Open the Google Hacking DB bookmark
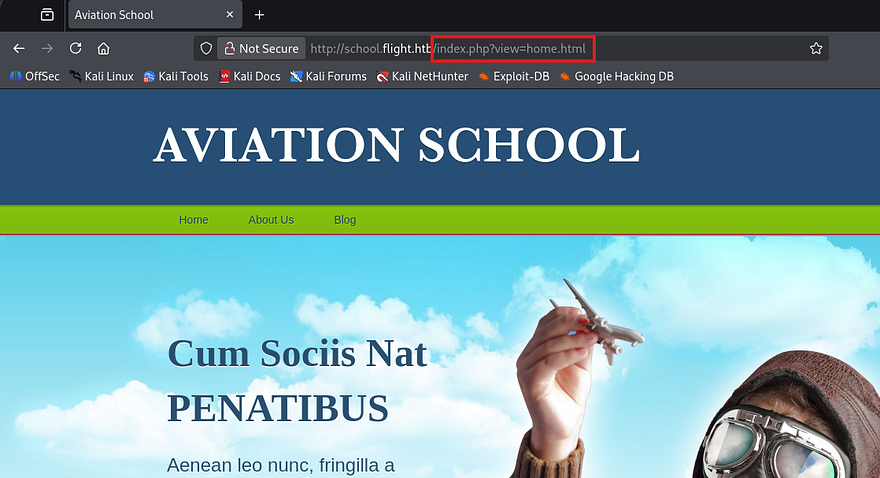This screenshot has height=478, width=880. point(616,76)
